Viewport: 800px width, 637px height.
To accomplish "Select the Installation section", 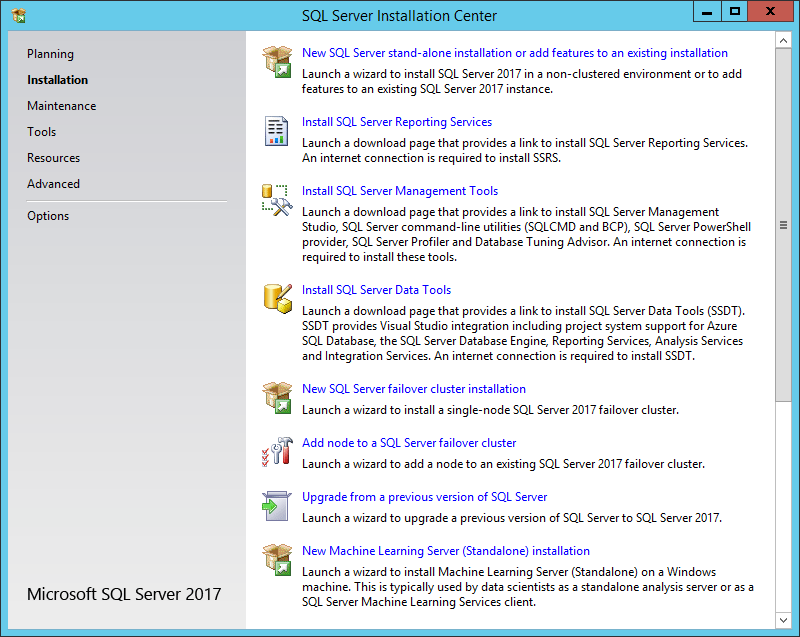I will click(58, 80).
